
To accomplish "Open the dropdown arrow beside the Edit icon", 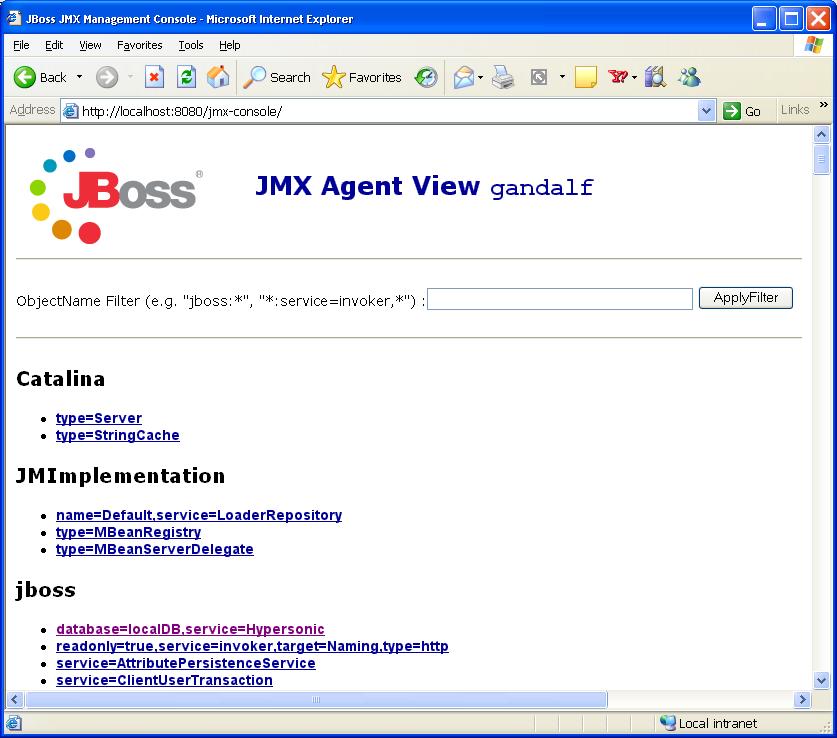I will coord(562,77).
